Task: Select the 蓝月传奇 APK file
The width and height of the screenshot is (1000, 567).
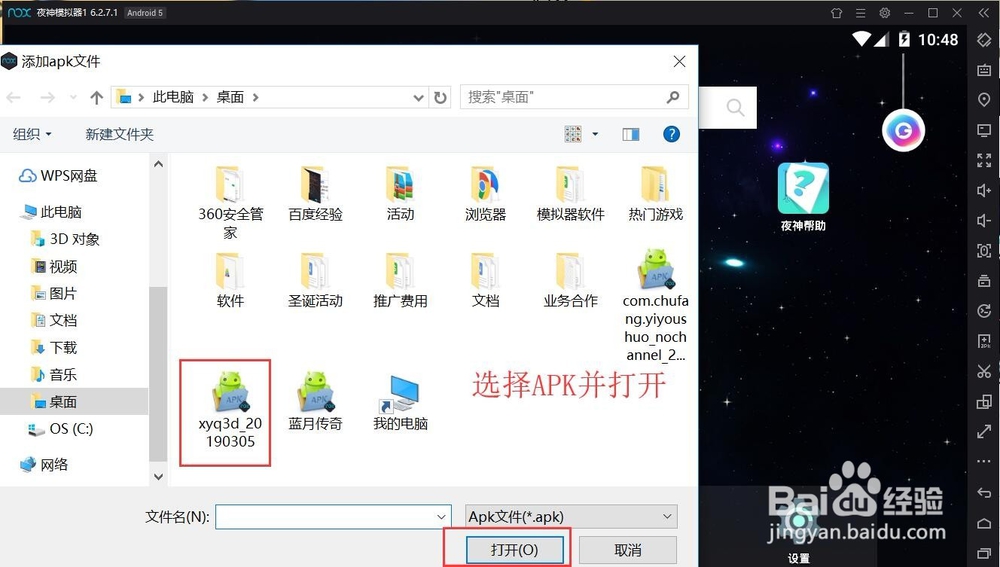Action: pyautogui.click(x=315, y=402)
